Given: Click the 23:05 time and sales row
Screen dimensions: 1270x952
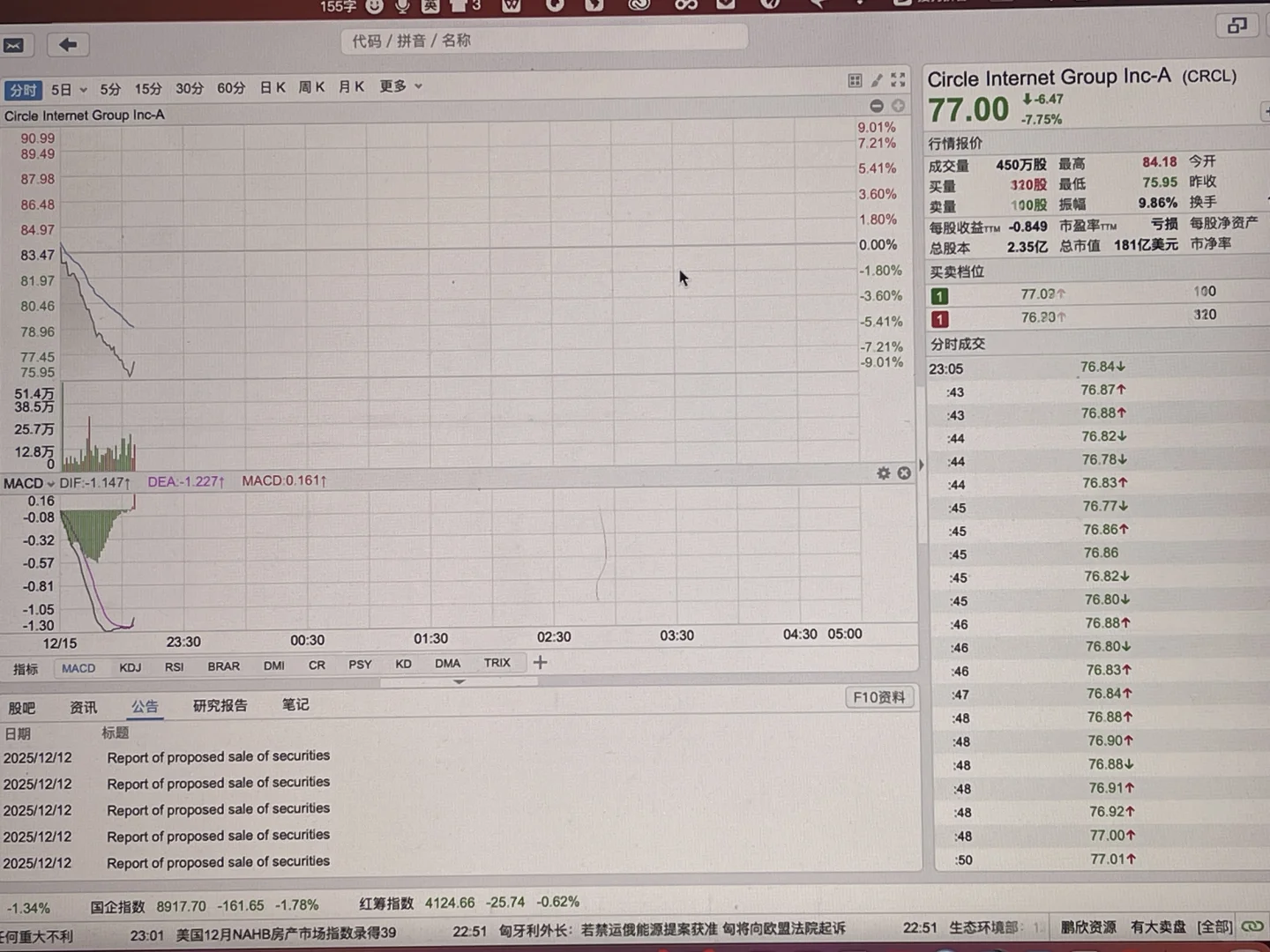Looking at the screenshot, I should pyautogui.click(x=1098, y=368).
